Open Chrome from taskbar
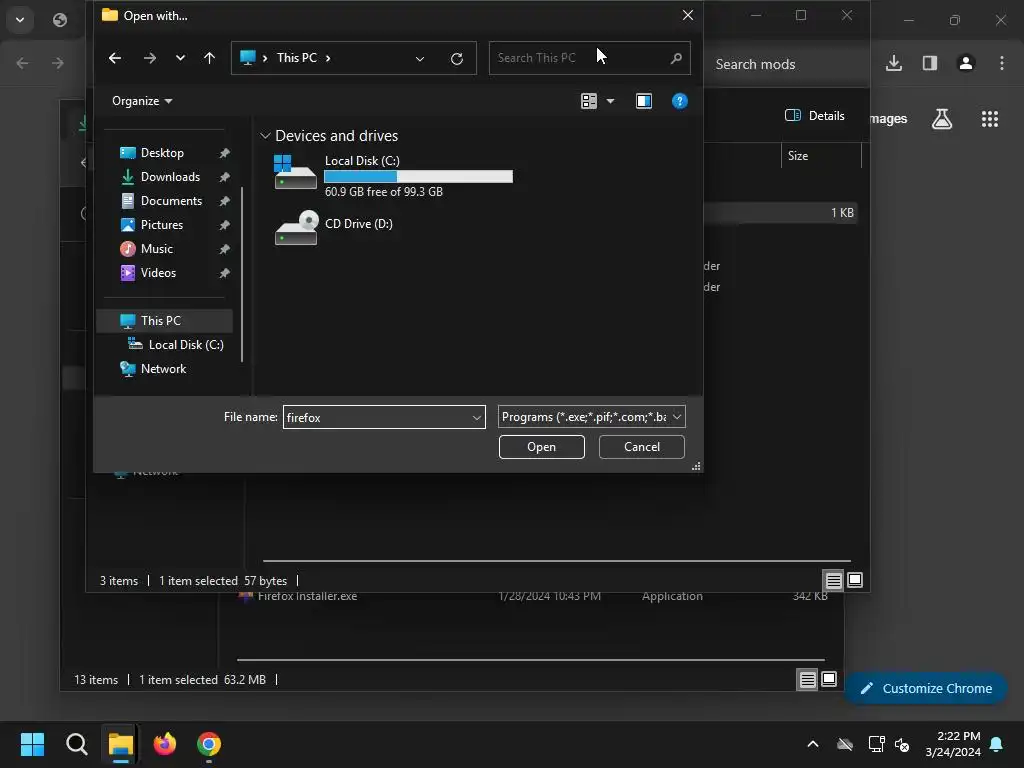Viewport: 1024px width, 768px height. pos(209,744)
